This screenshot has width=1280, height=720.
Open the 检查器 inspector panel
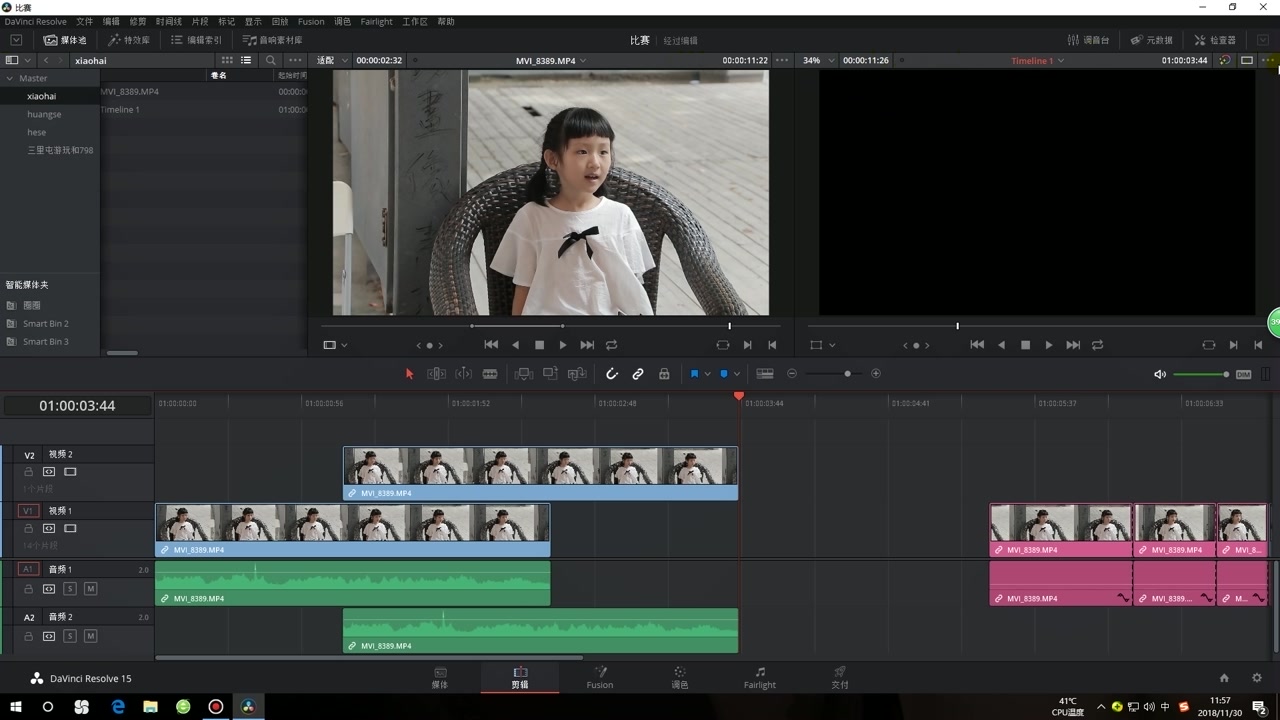click(1215, 40)
